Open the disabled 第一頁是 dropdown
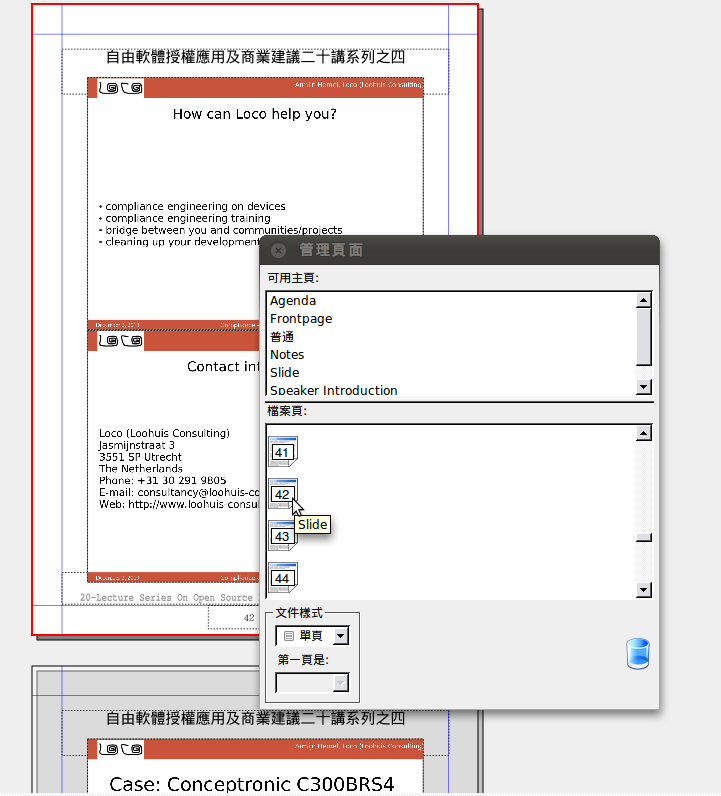This screenshot has width=721, height=796. 312,683
